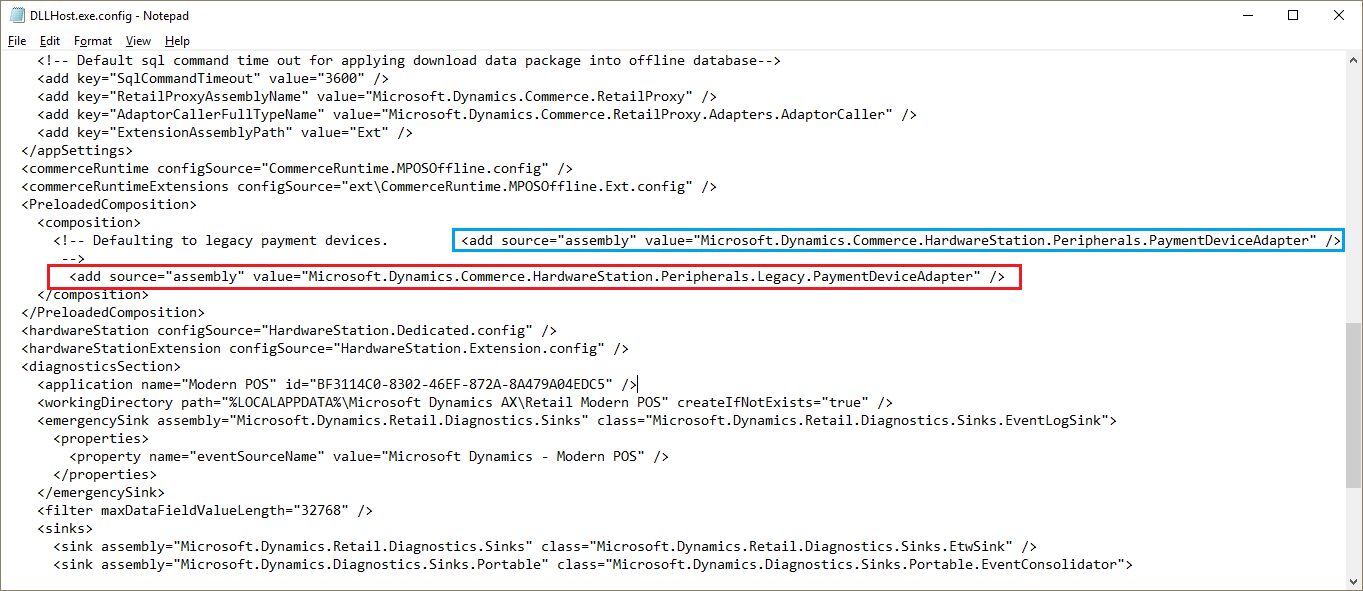Open the Help menu
The height and width of the screenshot is (591, 1363).
tap(177, 41)
